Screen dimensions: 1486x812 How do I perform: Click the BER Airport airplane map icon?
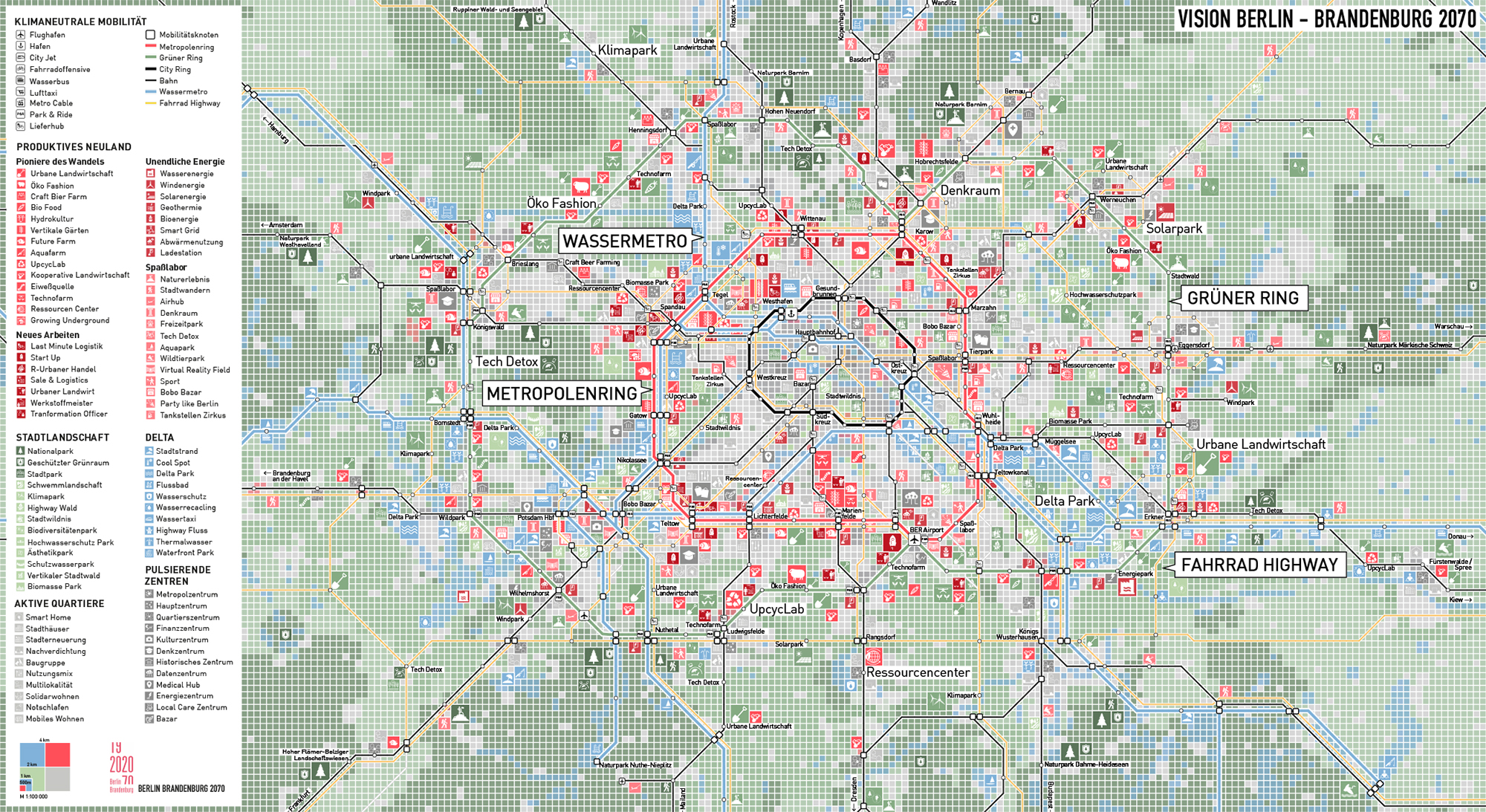pyautogui.click(x=914, y=539)
